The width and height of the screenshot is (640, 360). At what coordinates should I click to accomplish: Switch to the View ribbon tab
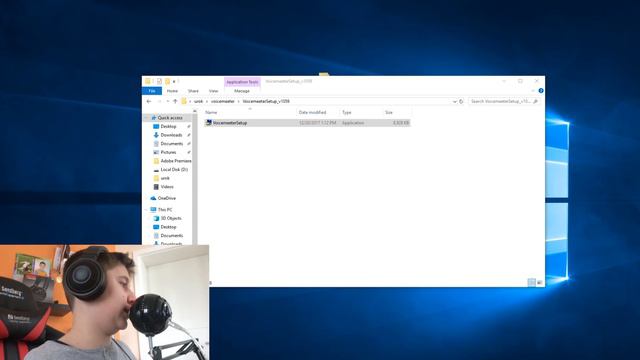(x=213, y=91)
